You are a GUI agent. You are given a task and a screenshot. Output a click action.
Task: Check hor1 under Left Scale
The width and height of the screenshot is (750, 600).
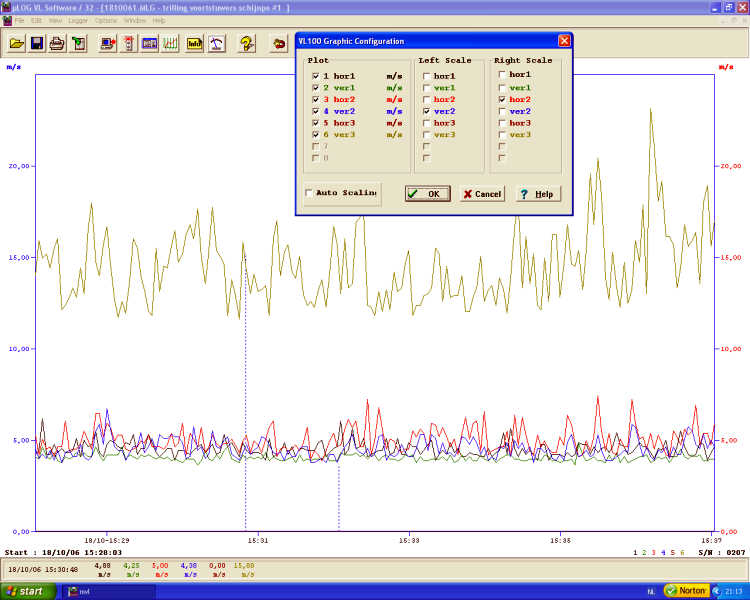coord(427,76)
